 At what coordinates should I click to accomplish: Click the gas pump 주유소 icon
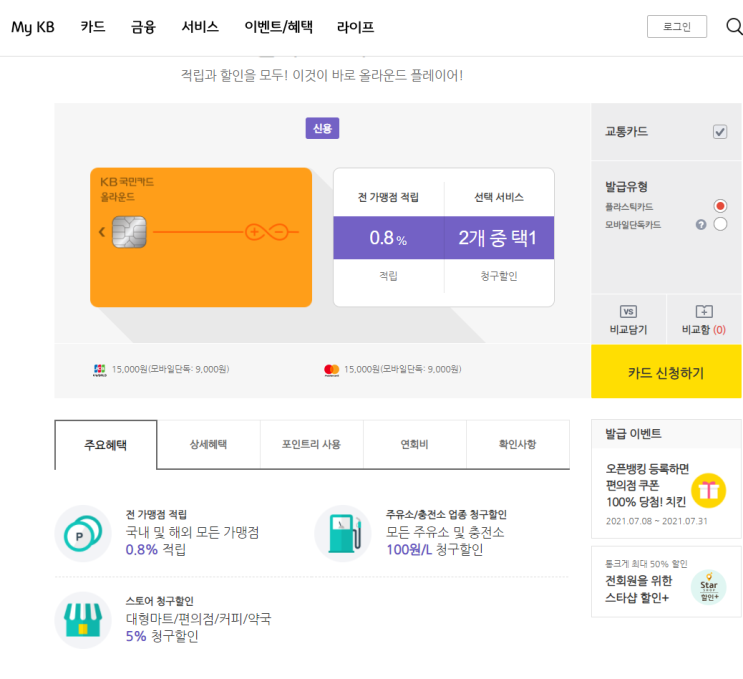click(343, 534)
